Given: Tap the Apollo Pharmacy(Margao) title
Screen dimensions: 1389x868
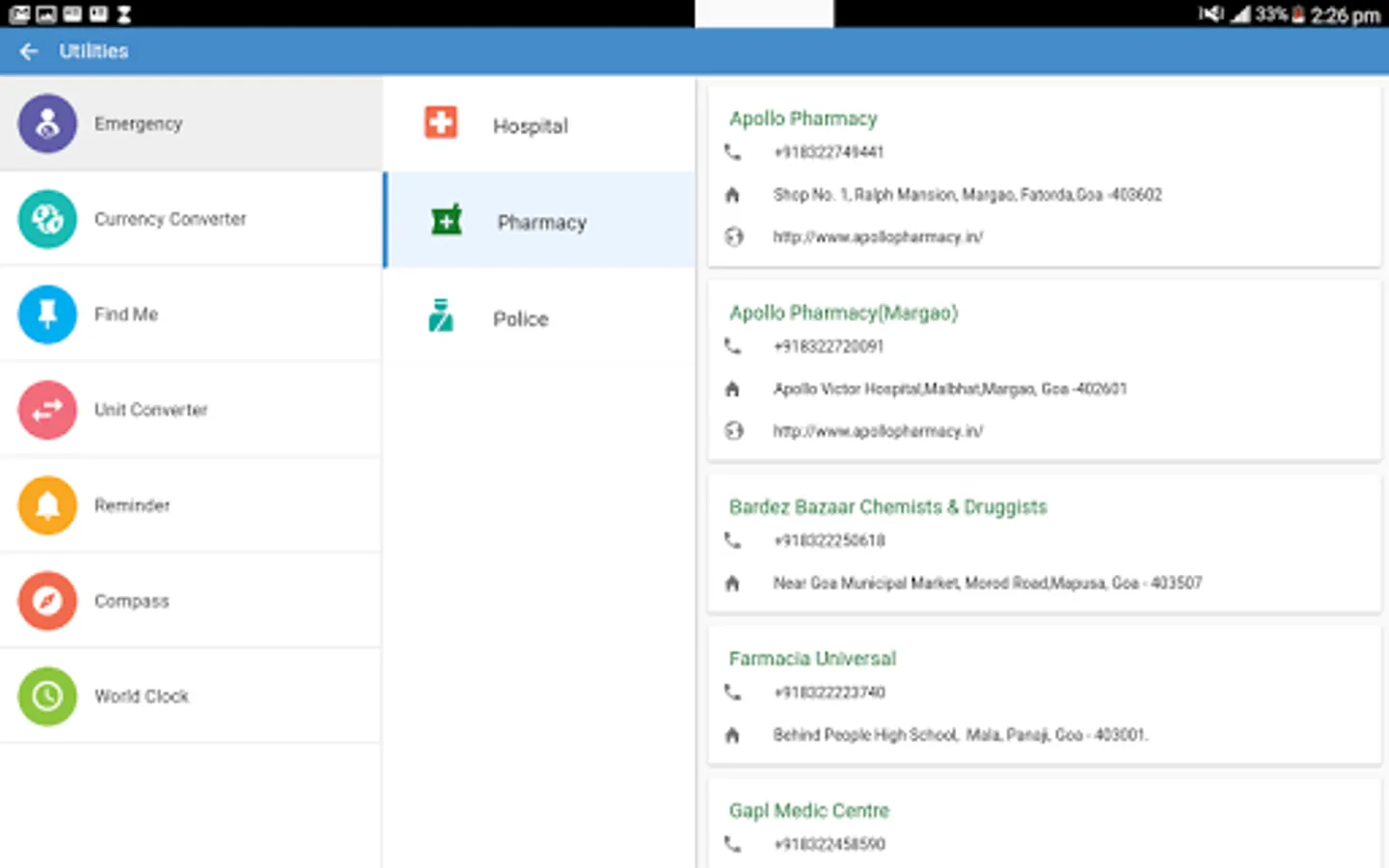Looking at the screenshot, I should click(x=844, y=313).
